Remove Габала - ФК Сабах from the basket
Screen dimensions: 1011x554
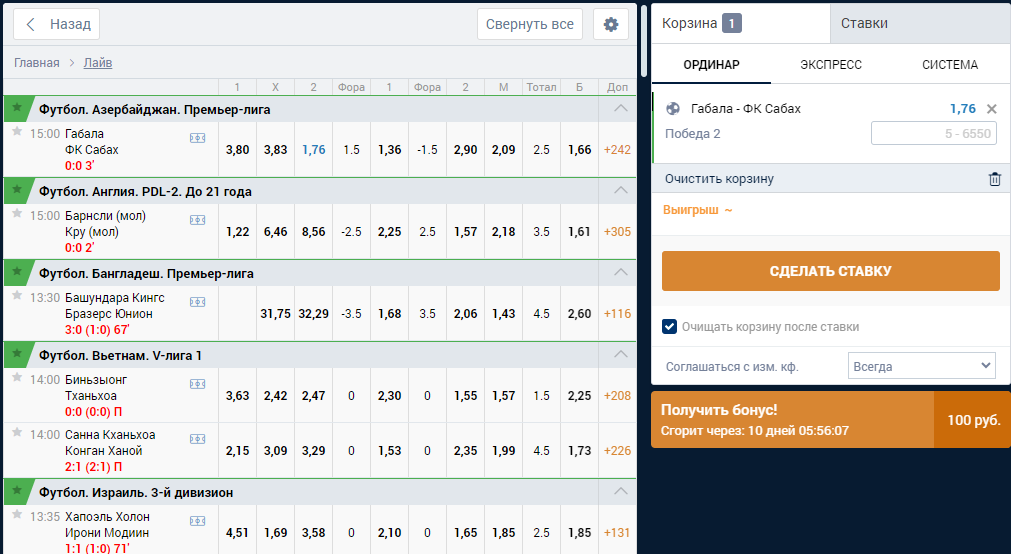pos(992,109)
